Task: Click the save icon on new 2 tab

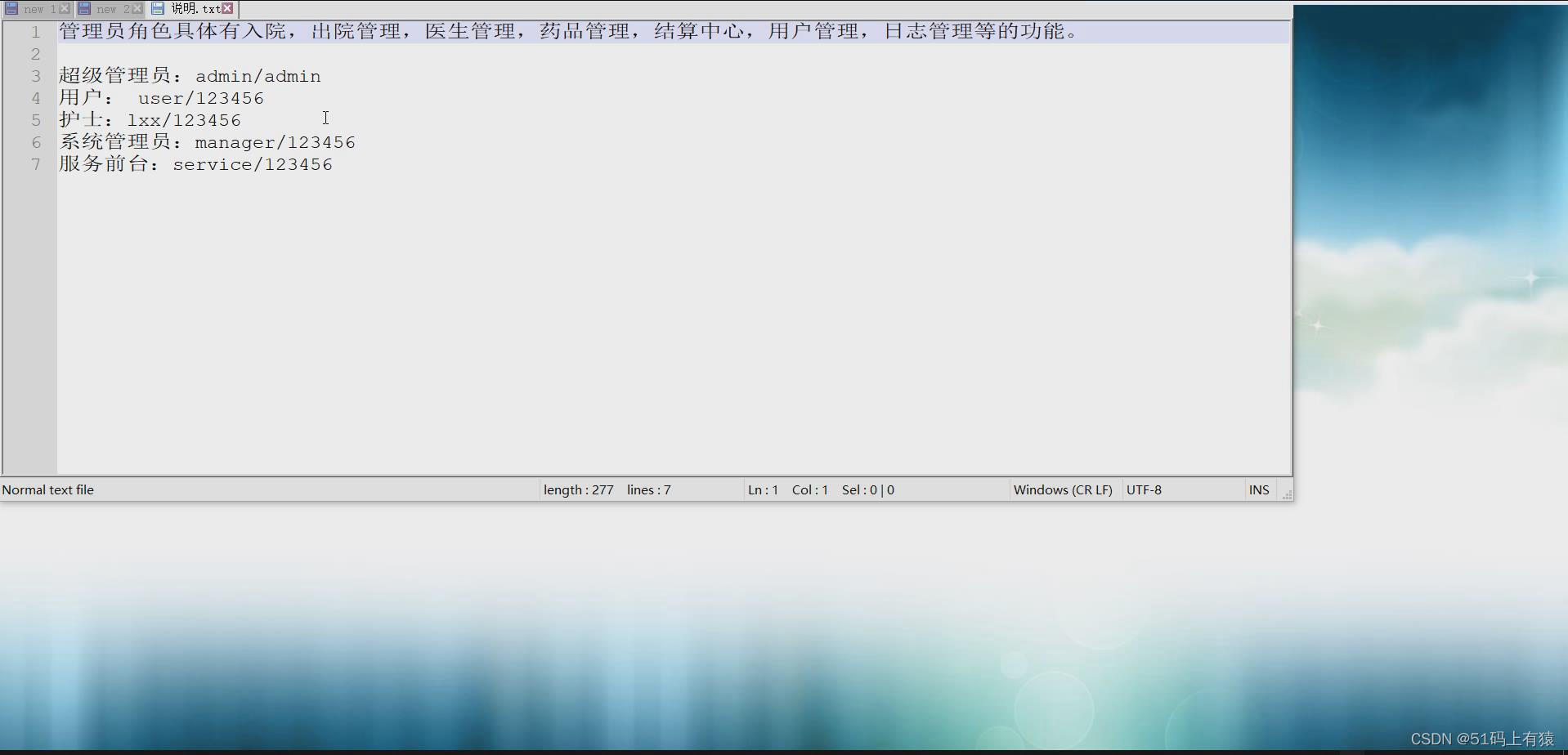Action: 84,9
